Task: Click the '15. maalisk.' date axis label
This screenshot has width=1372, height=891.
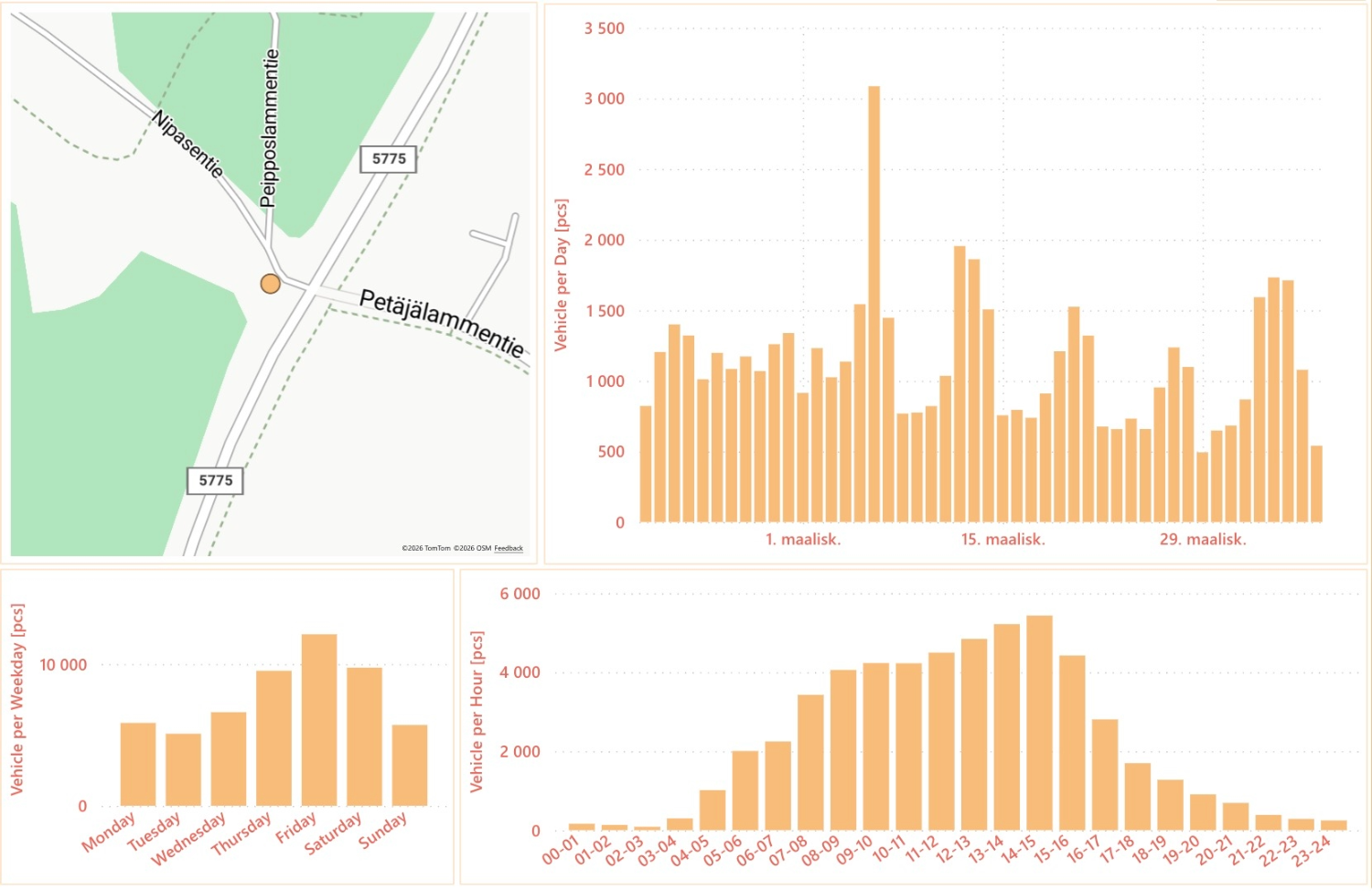Action: tap(1002, 540)
